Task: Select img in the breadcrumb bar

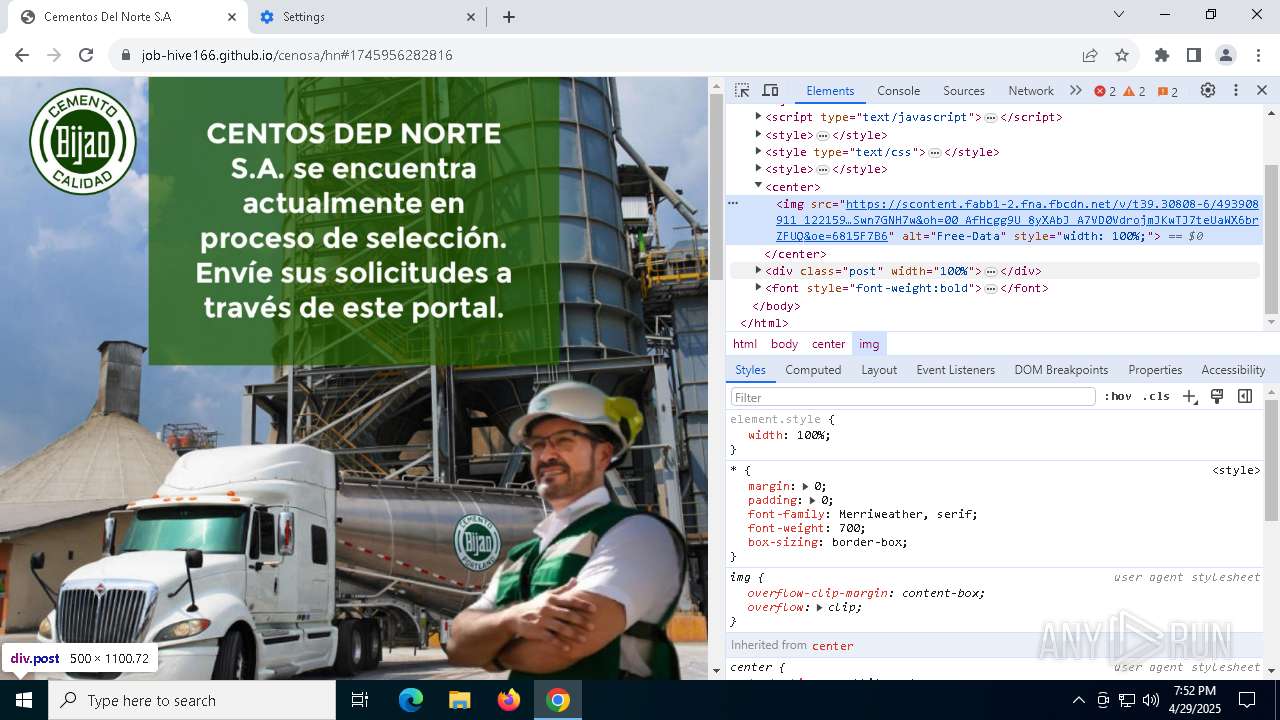Action: coord(869,344)
